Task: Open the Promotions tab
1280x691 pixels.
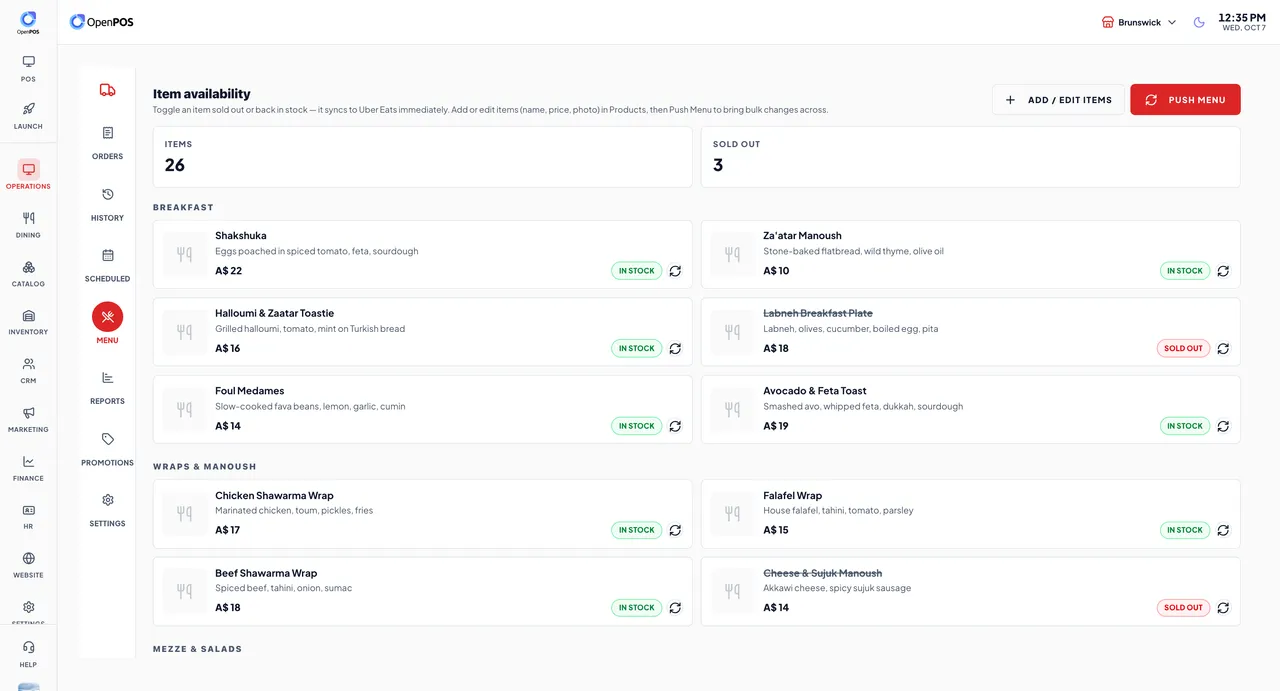Action: point(108,449)
